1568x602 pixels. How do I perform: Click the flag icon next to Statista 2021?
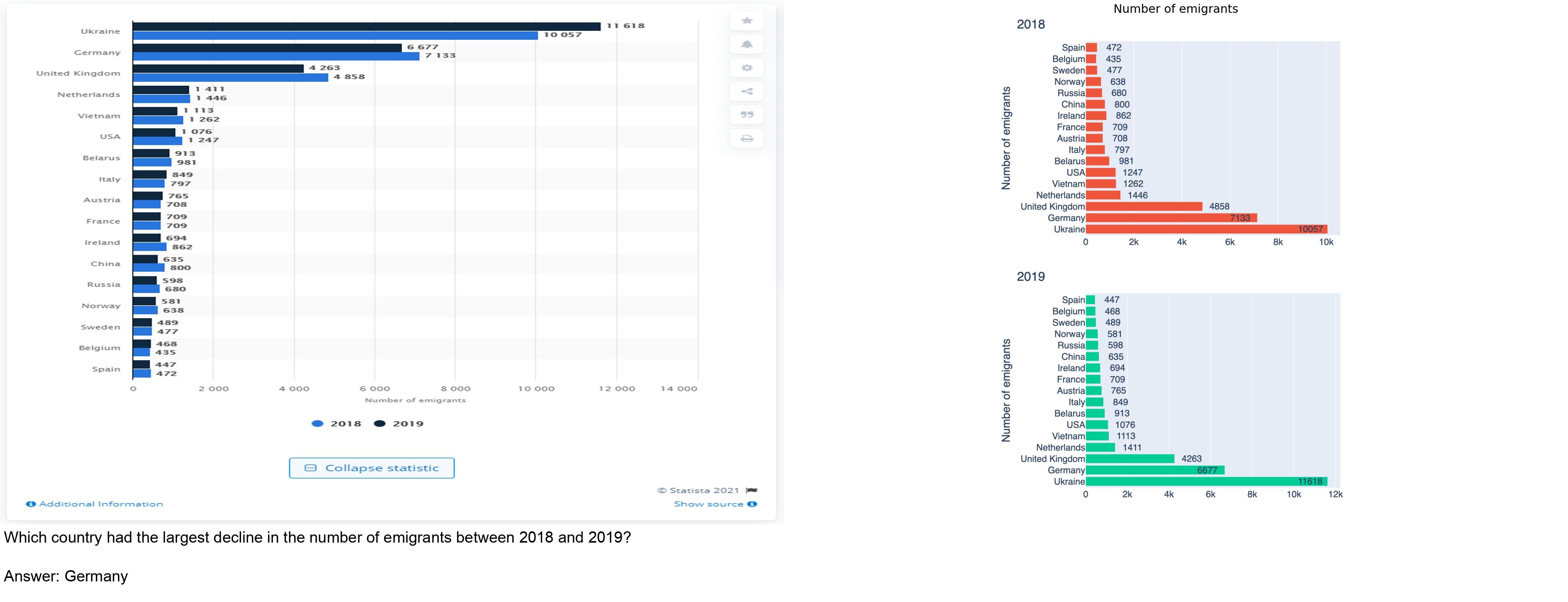click(x=752, y=491)
